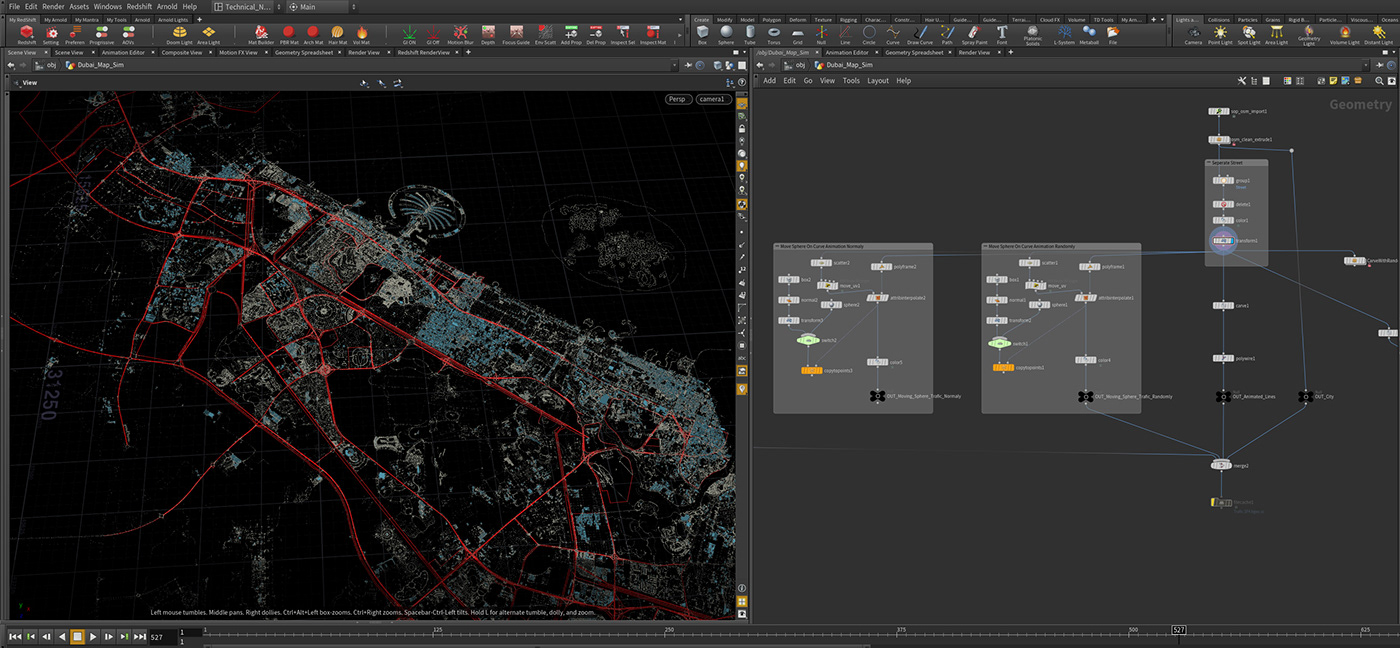Viewport: 1400px width, 648px height.
Task: Click the merge2 node
Action: (1220, 464)
